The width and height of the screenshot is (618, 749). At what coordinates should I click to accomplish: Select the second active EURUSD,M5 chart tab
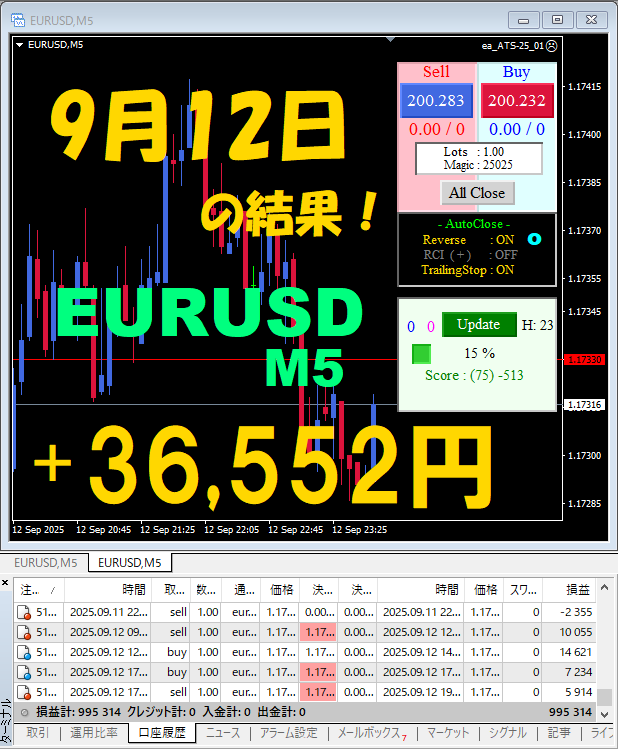pyautogui.click(x=130, y=563)
